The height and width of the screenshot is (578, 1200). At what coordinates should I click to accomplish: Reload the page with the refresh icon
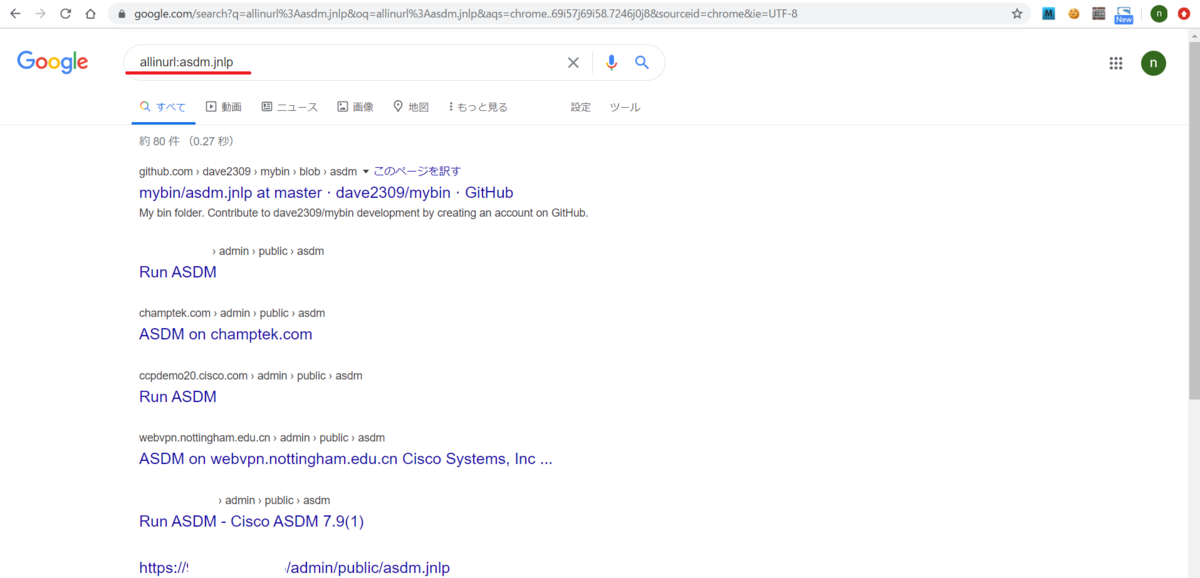(66, 14)
